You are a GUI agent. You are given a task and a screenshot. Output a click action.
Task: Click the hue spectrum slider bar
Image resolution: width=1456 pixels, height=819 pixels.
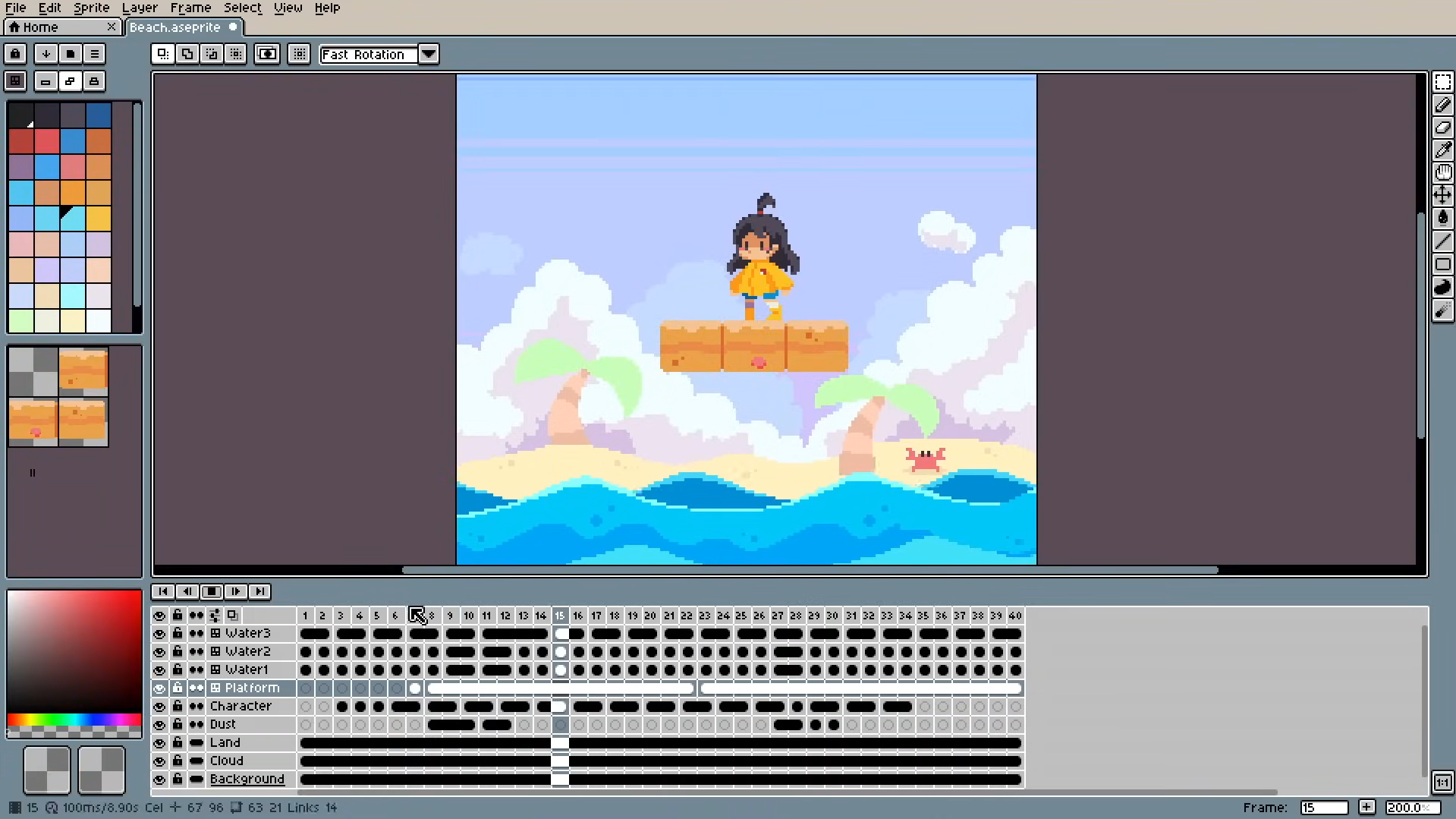pos(74,720)
